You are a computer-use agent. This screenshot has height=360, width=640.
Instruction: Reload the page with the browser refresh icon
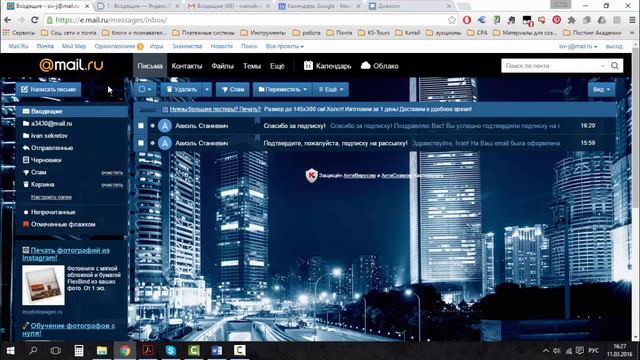(35, 20)
